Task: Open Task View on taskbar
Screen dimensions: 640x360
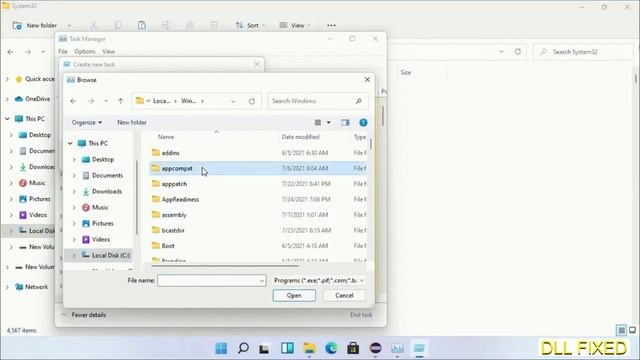Action: [264, 348]
